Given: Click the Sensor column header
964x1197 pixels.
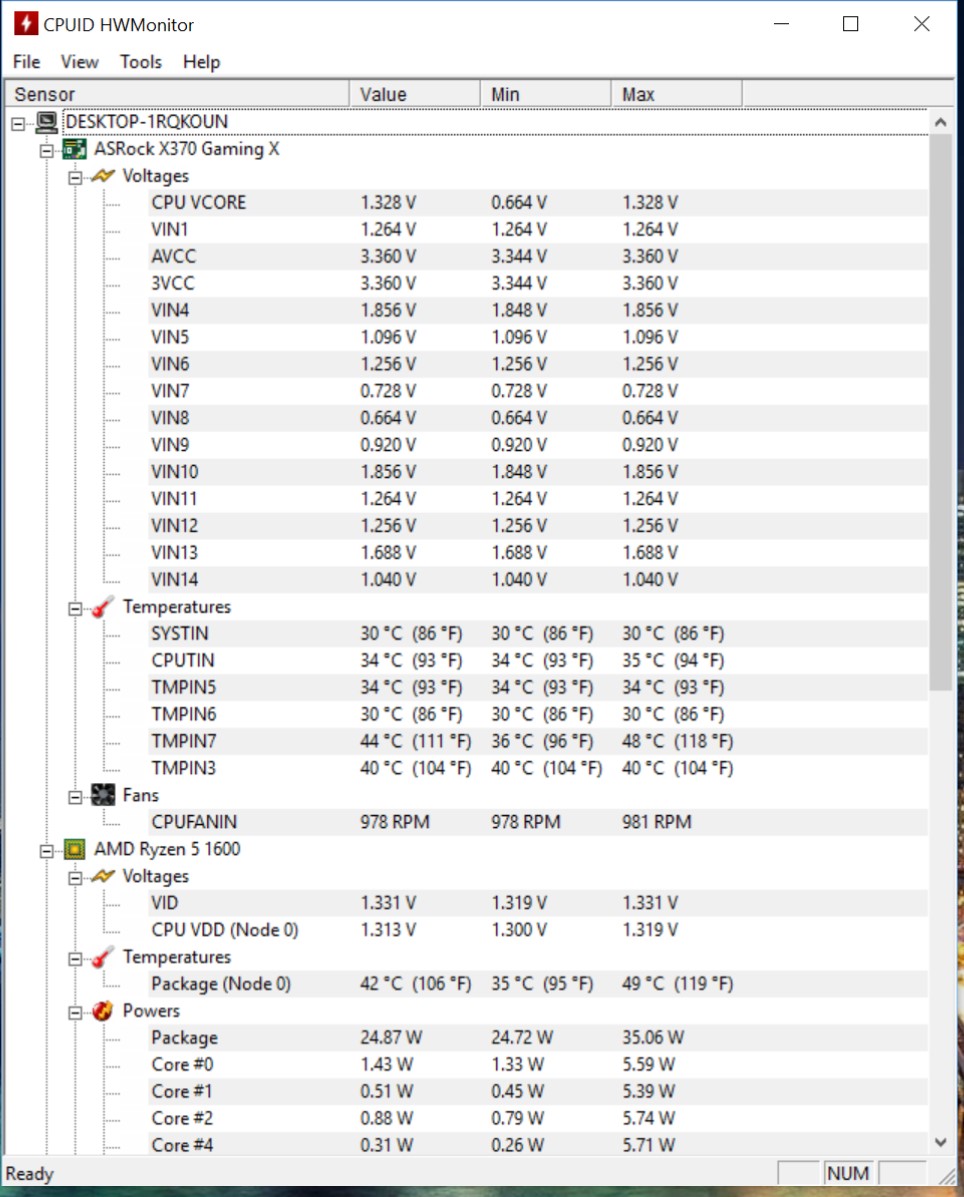Looking at the screenshot, I should tap(177, 94).
